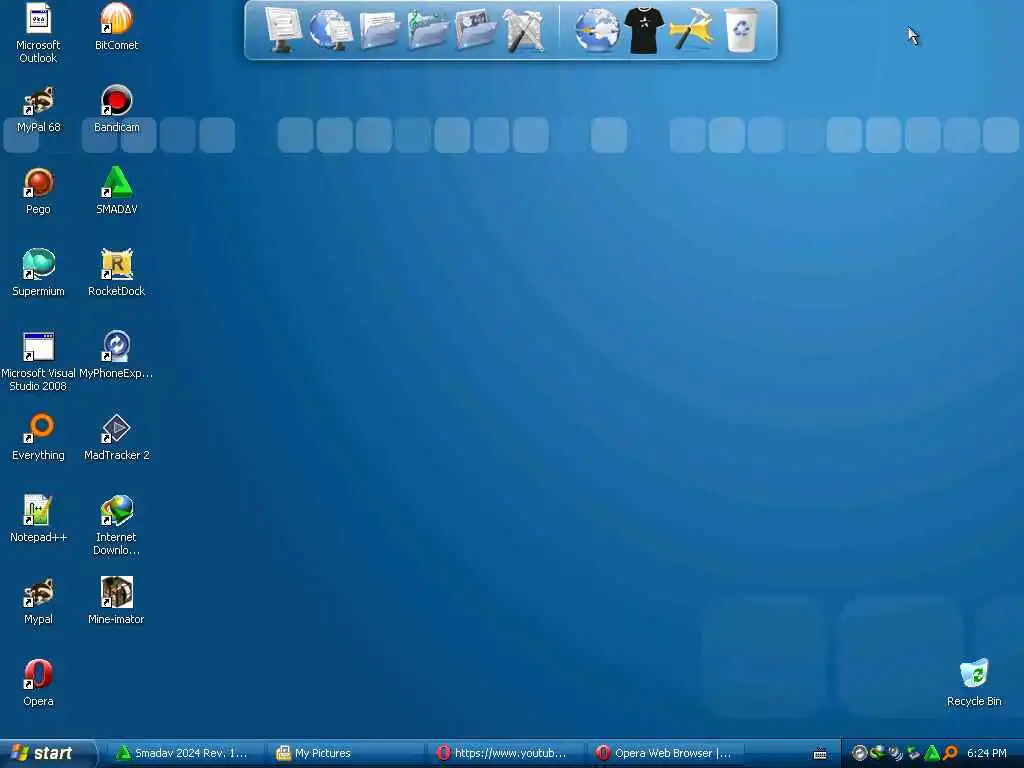Viewport: 1024px width, 768px height.
Task: Select the Notepad++ desktop shortcut
Action: coord(38,519)
